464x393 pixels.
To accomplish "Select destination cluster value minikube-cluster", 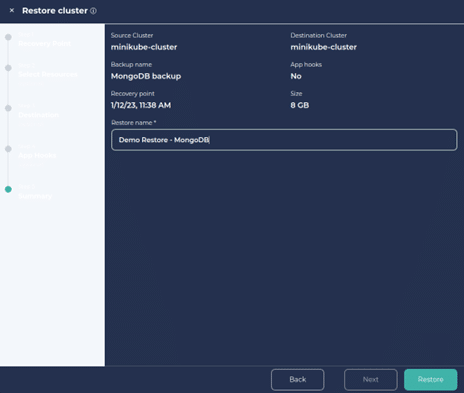I will coord(323,47).
